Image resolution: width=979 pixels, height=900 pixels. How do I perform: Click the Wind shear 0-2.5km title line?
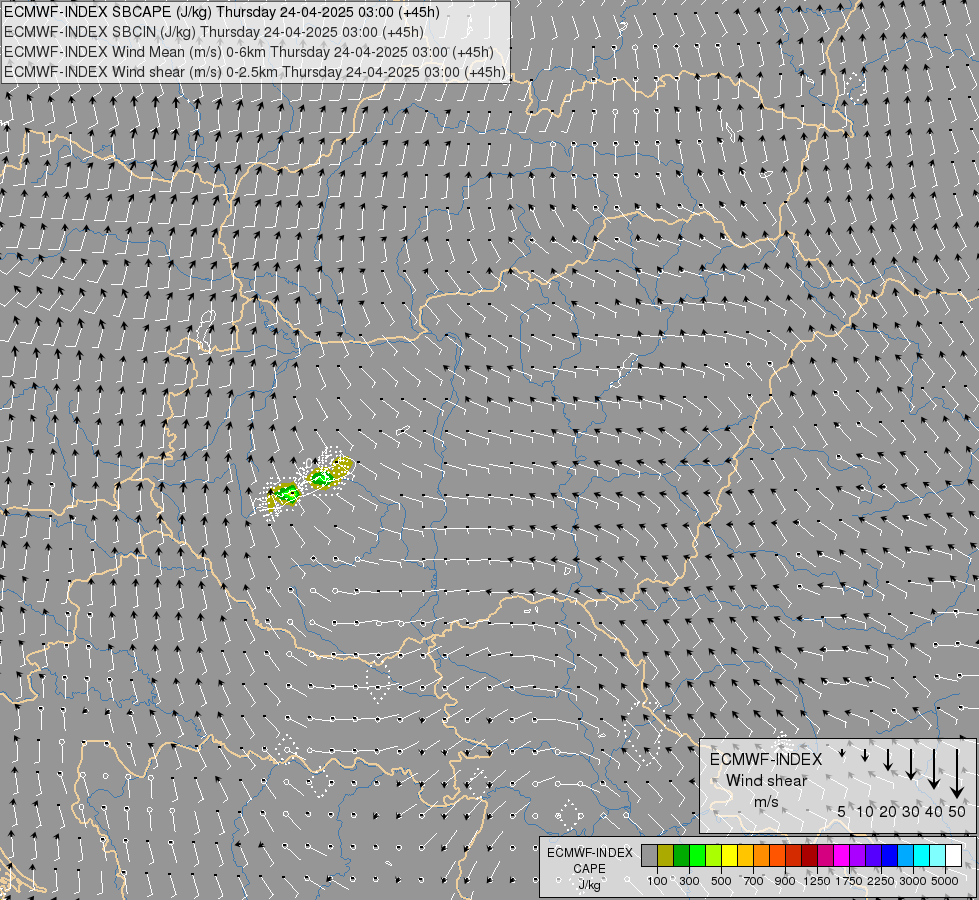point(255,72)
